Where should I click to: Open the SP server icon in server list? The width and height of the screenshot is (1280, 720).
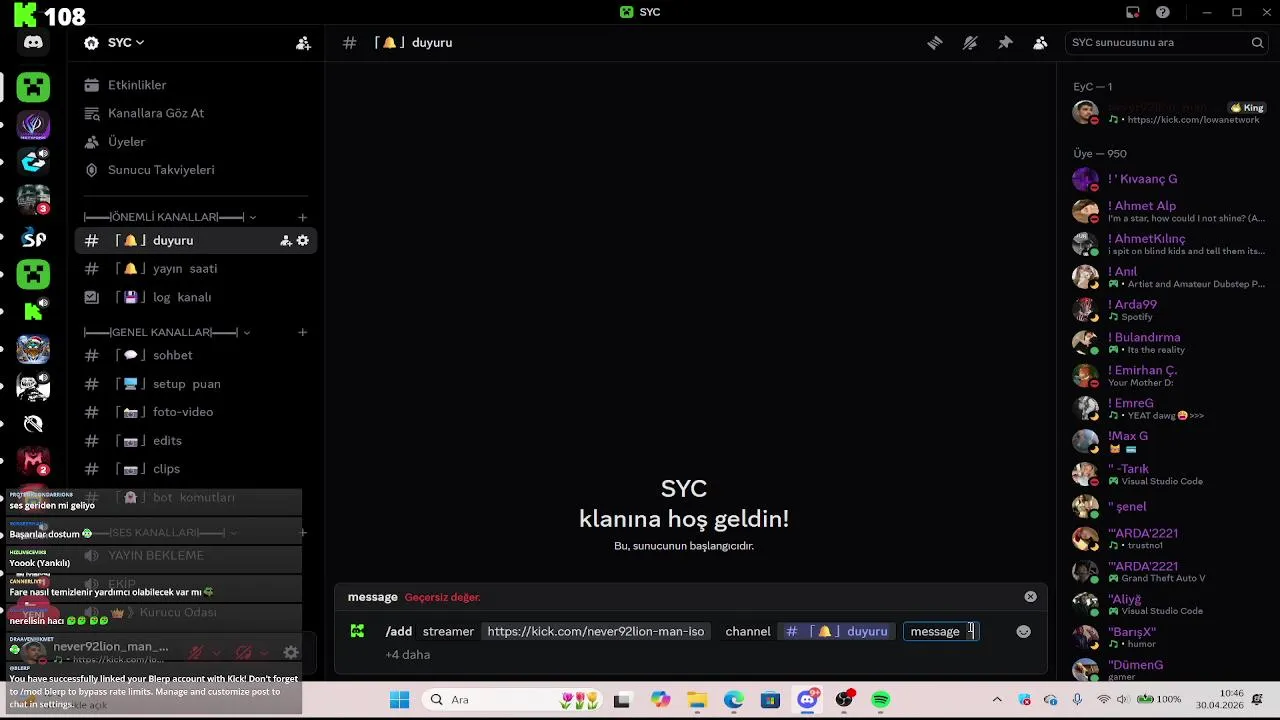33,238
